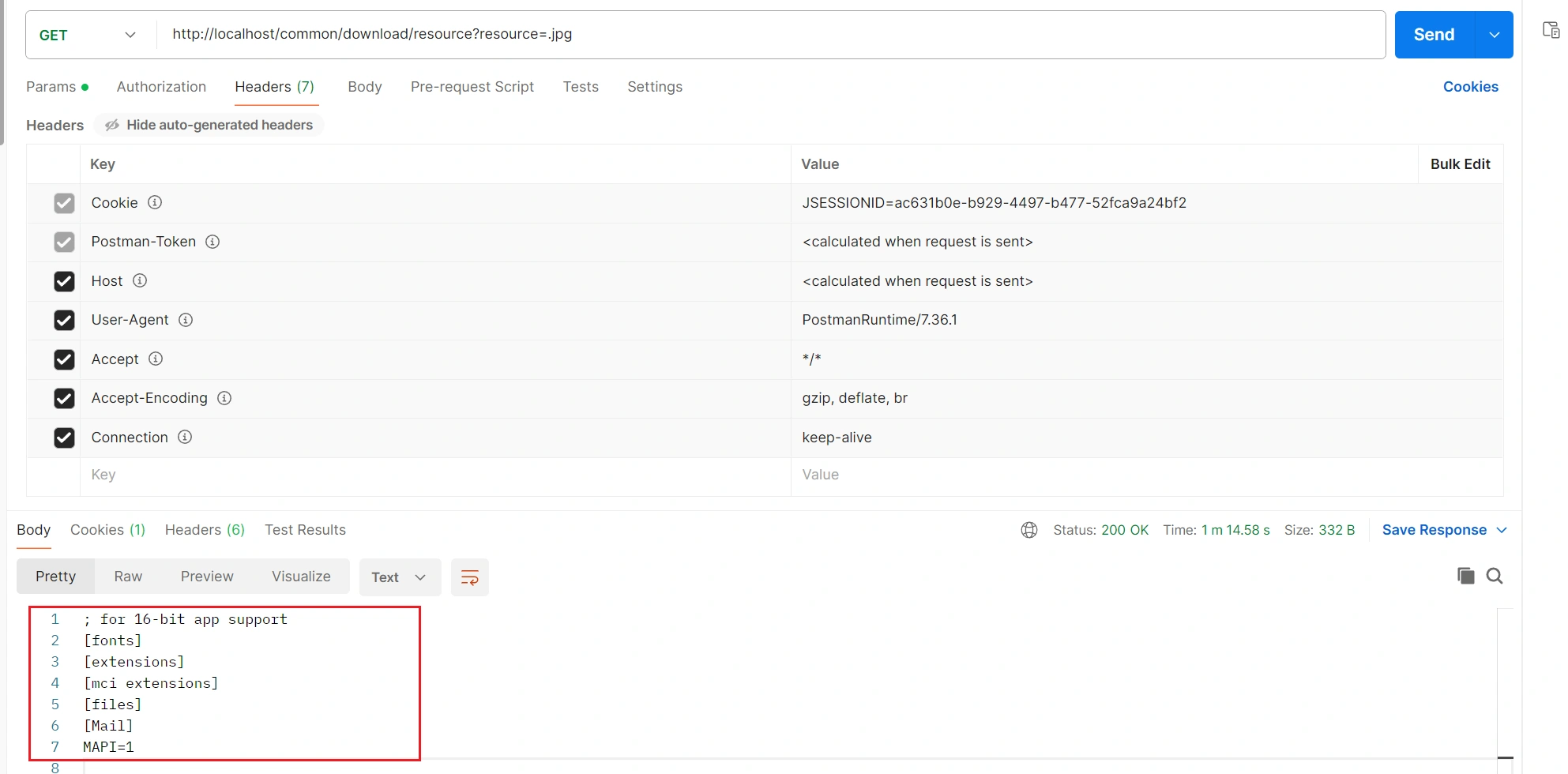Click the info icon next to Cookie

point(155,203)
